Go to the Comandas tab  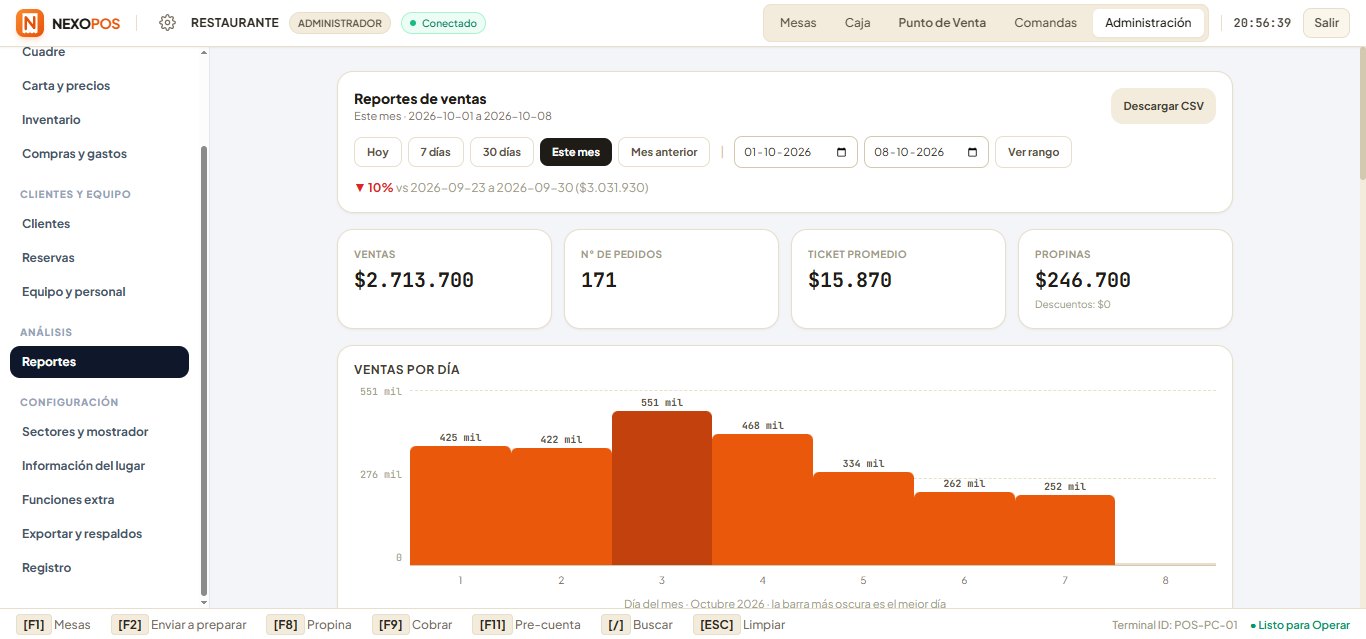click(x=1045, y=23)
